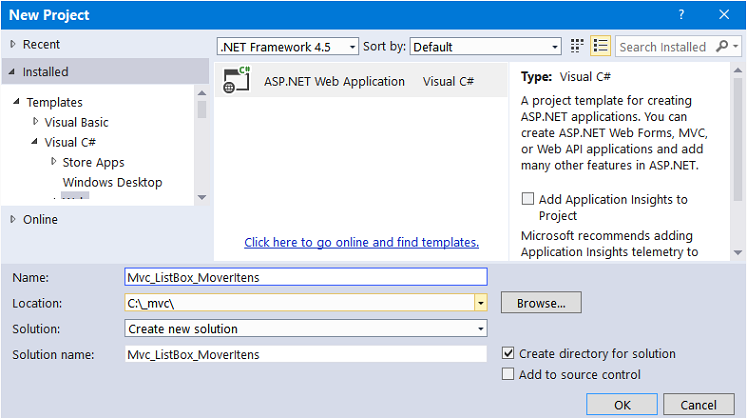Open the Location history dropdown arrow
This screenshot has width=747, height=418.
click(x=481, y=303)
